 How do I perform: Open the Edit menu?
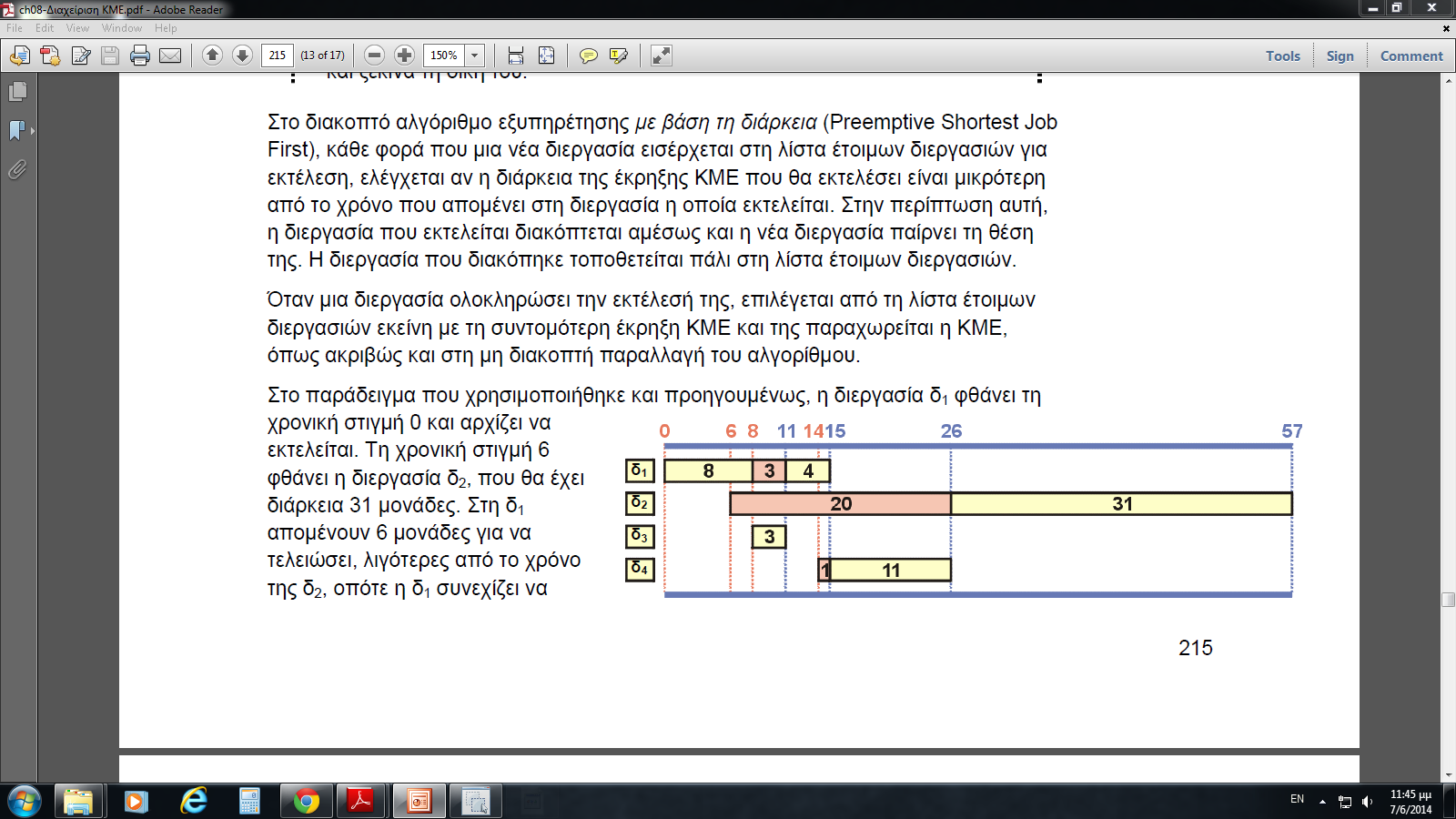pyautogui.click(x=45, y=28)
